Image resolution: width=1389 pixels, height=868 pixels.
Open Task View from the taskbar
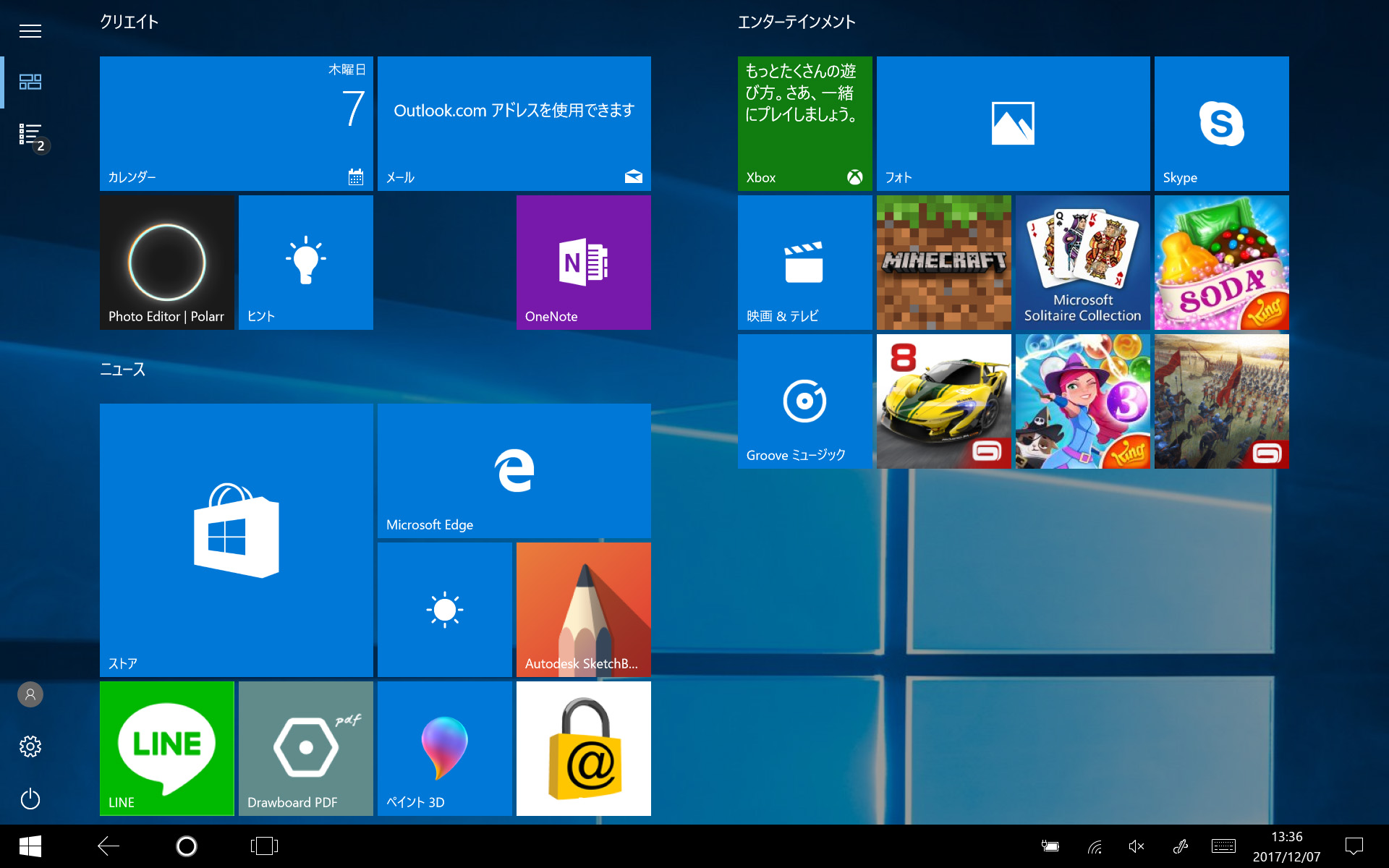pos(263,846)
